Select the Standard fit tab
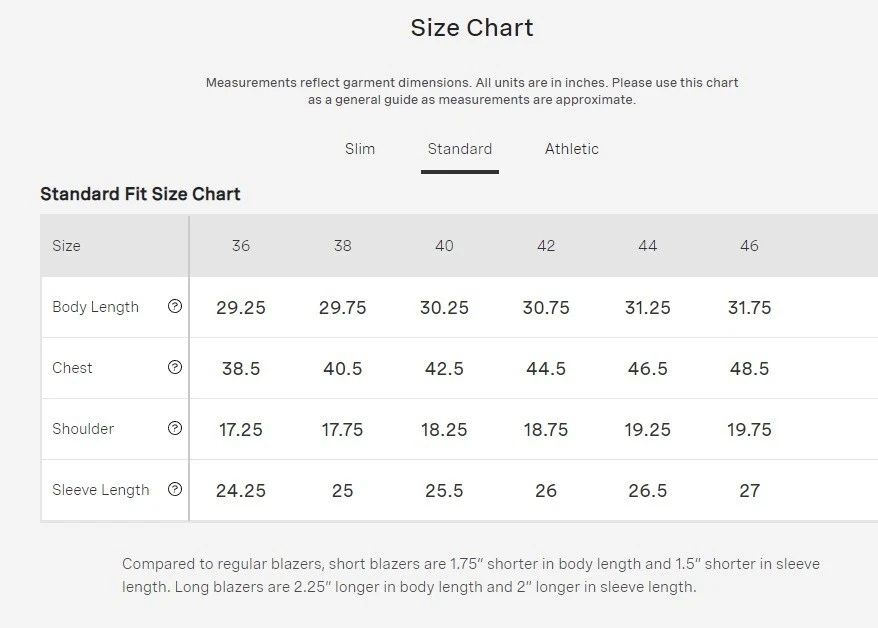Image resolution: width=878 pixels, height=628 pixels. point(460,149)
